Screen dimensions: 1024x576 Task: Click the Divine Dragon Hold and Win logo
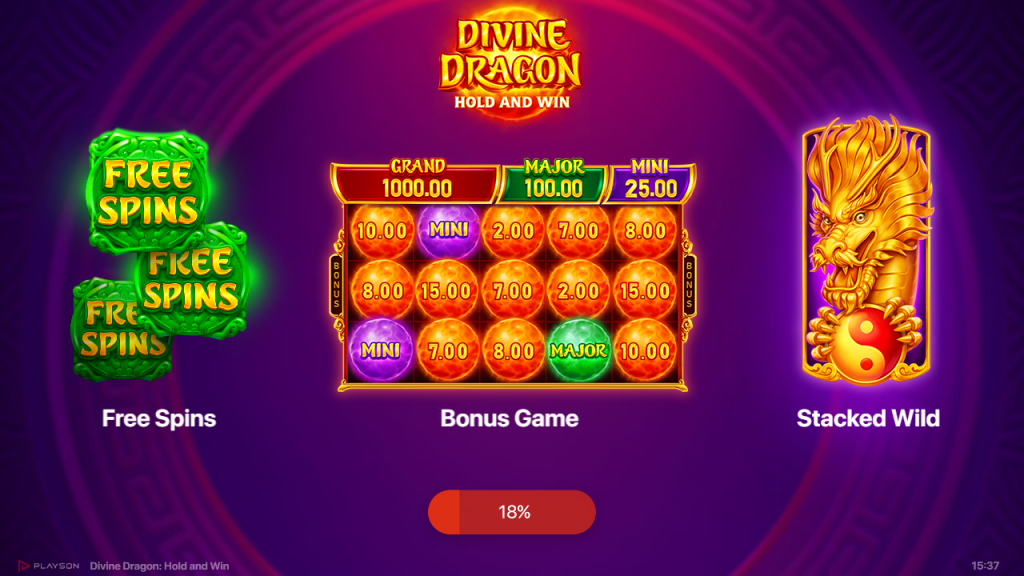point(511,63)
